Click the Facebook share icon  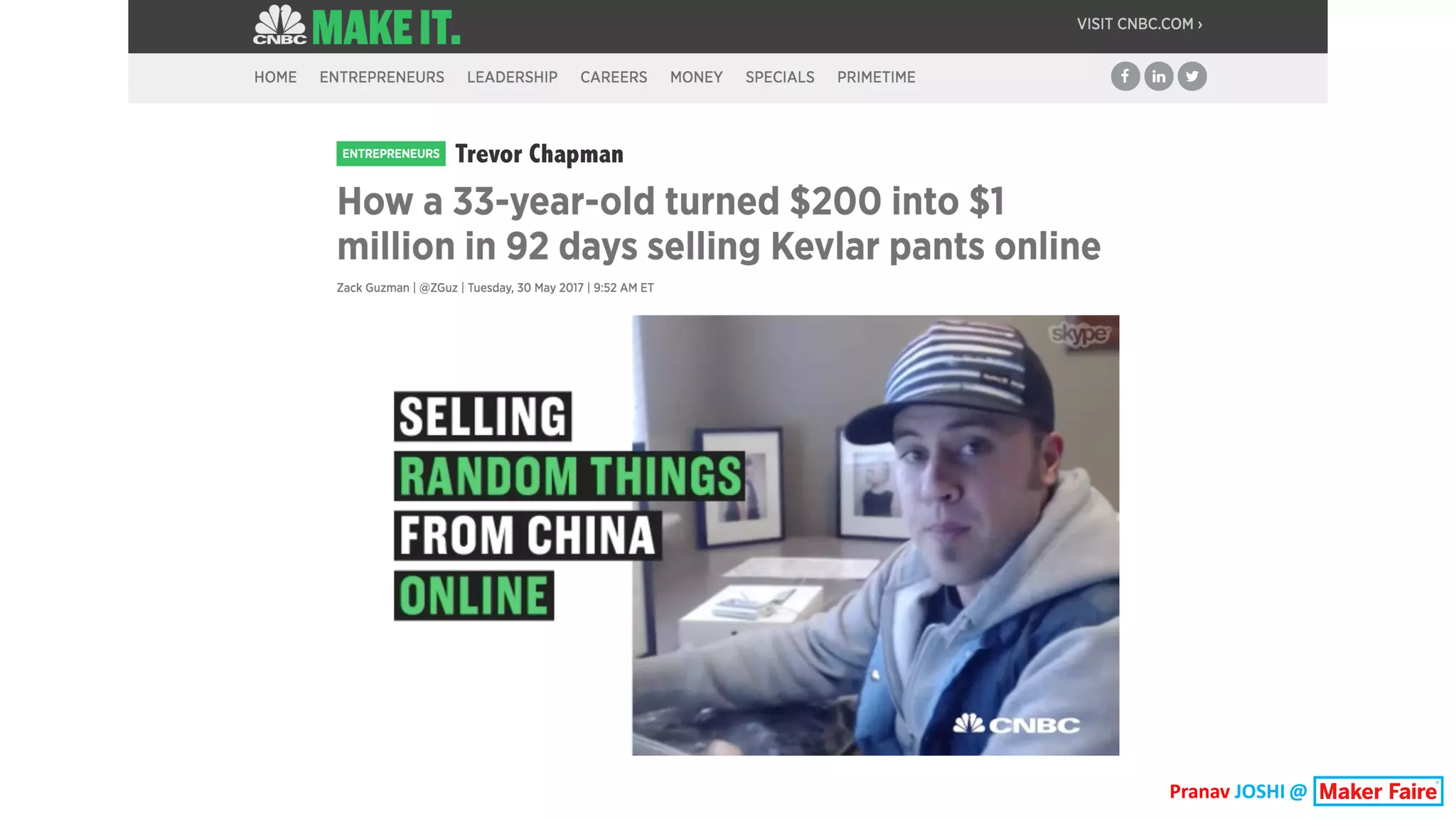pyautogui.click(x=1125, y=76)
